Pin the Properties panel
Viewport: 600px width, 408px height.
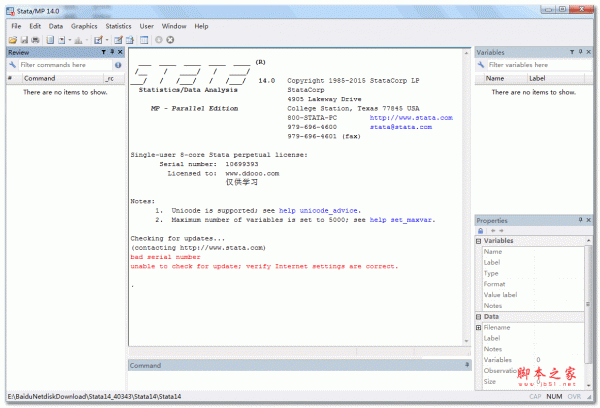pyautogui.click(x=580, y=220)
